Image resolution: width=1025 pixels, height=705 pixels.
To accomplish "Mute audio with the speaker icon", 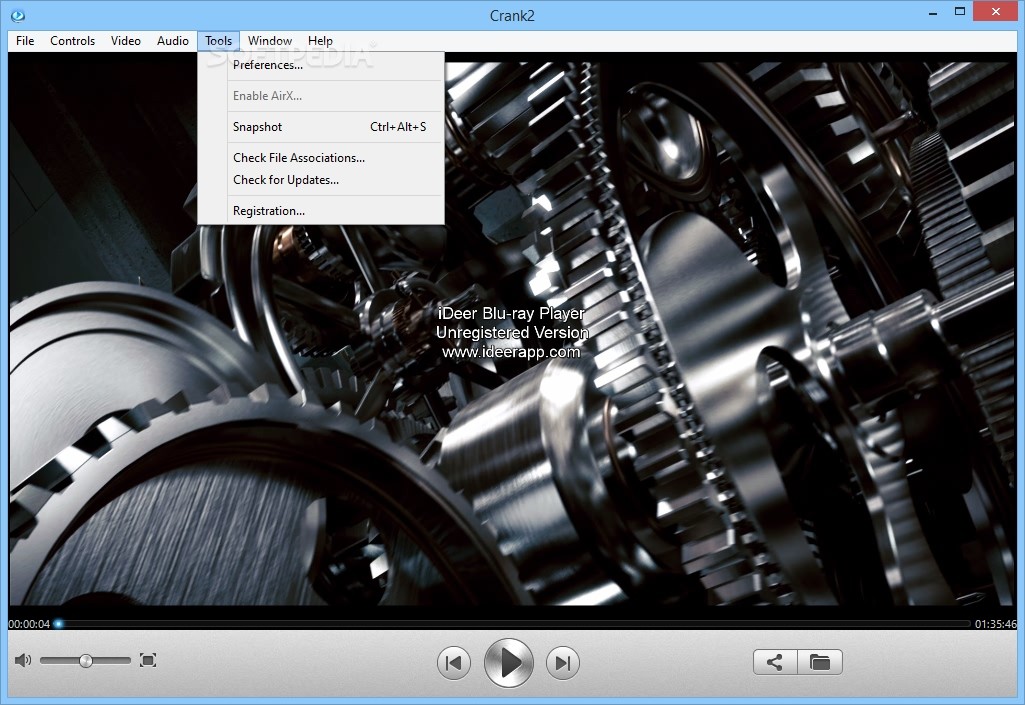I will click(x=23, y=660).
